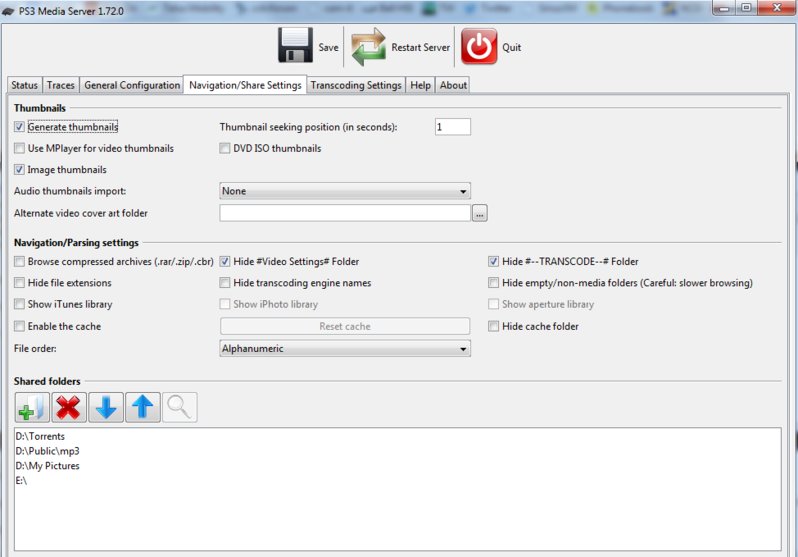The width and height of the screenshot is (798, 557).
Task: Enable Use MPlayer for video thumbnails
Action: (19, 148)
